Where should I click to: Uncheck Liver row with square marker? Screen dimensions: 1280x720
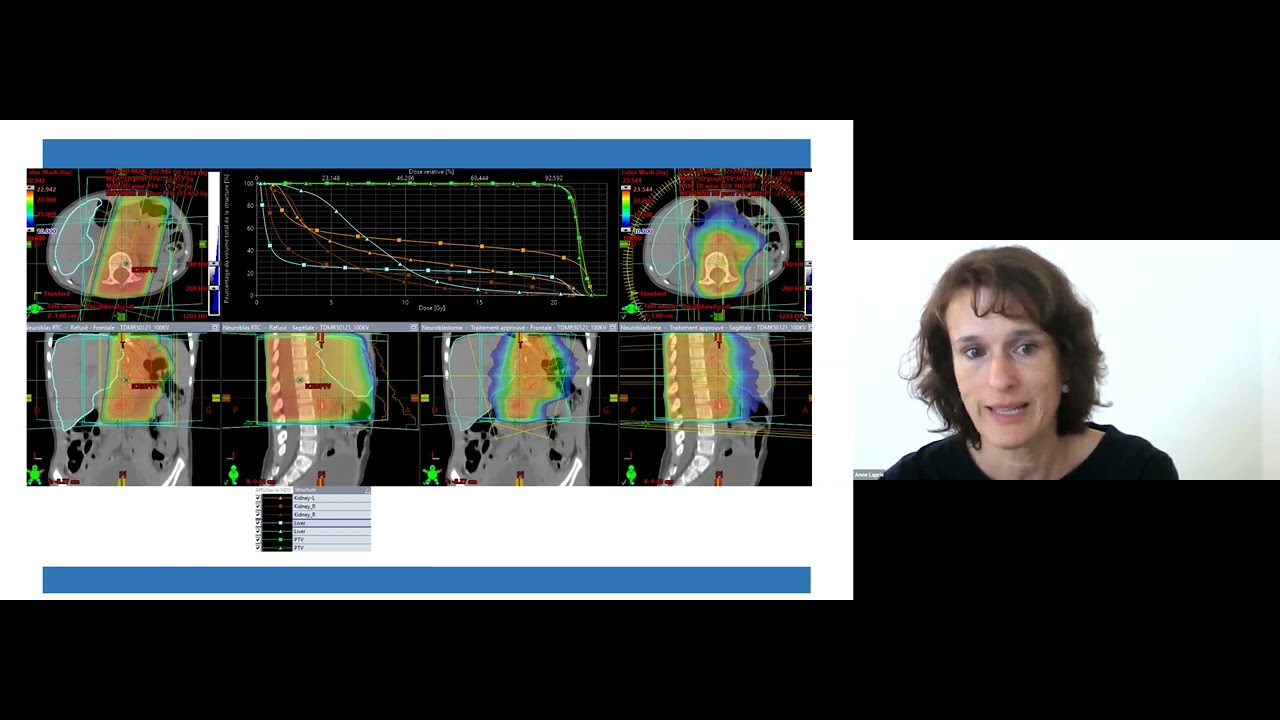pyautogui.click(x=258, y=523)
